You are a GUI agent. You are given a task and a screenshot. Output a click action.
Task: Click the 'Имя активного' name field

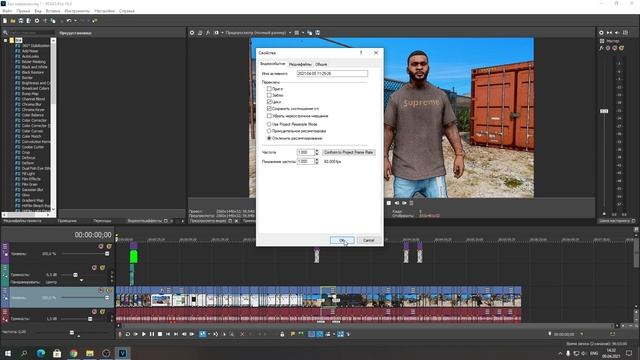pyautogui.click(x=332, y=73)
